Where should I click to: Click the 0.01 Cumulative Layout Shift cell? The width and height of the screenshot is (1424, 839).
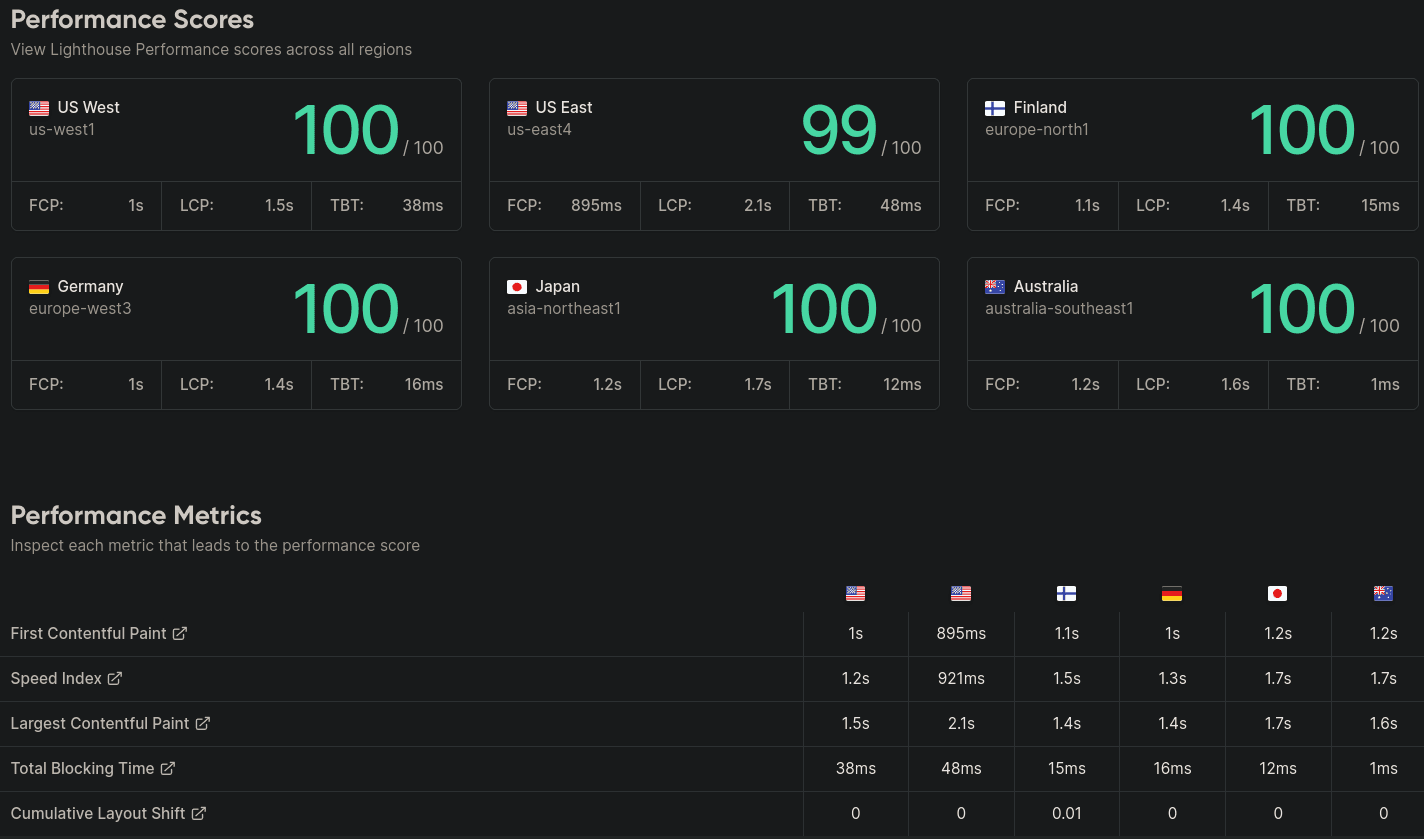click(x=1066, y=813)
